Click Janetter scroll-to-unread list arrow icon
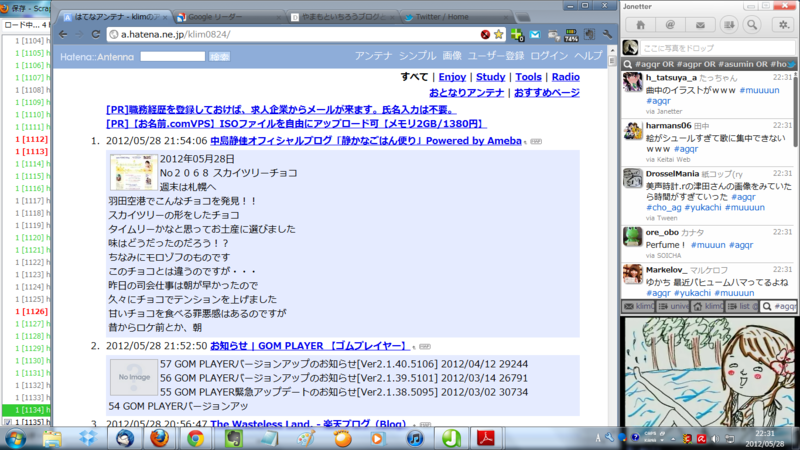This screenshot has width=800, height=450. coord(729,24)
